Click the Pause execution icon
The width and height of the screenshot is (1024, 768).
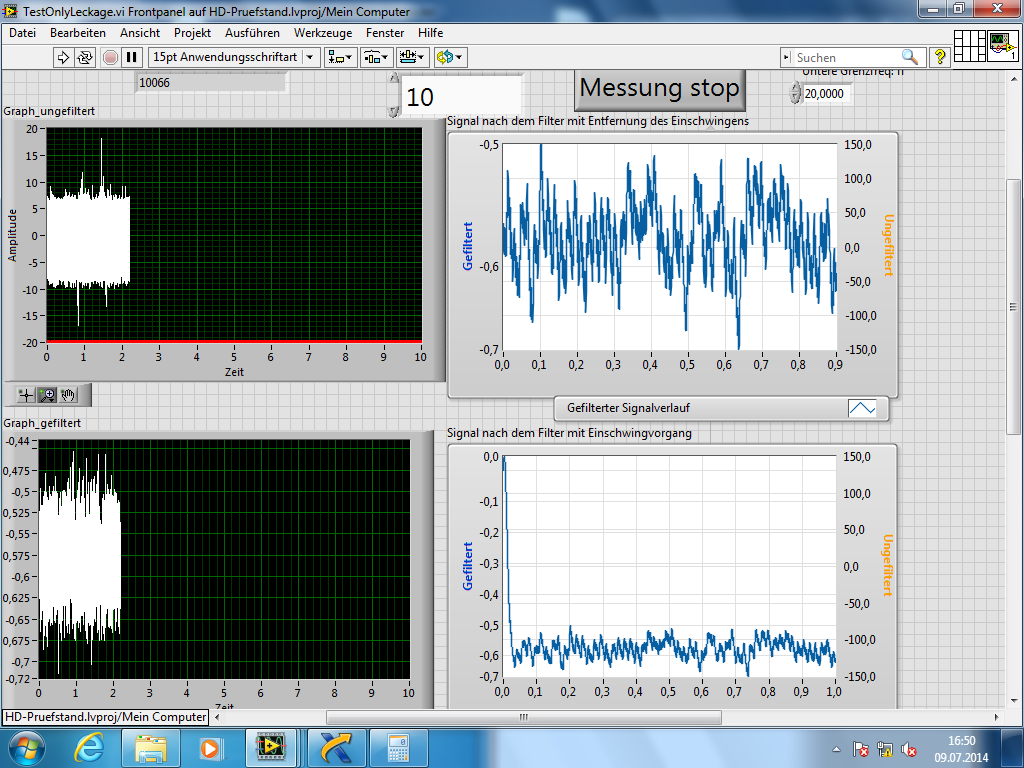click(x=131, y=57)
